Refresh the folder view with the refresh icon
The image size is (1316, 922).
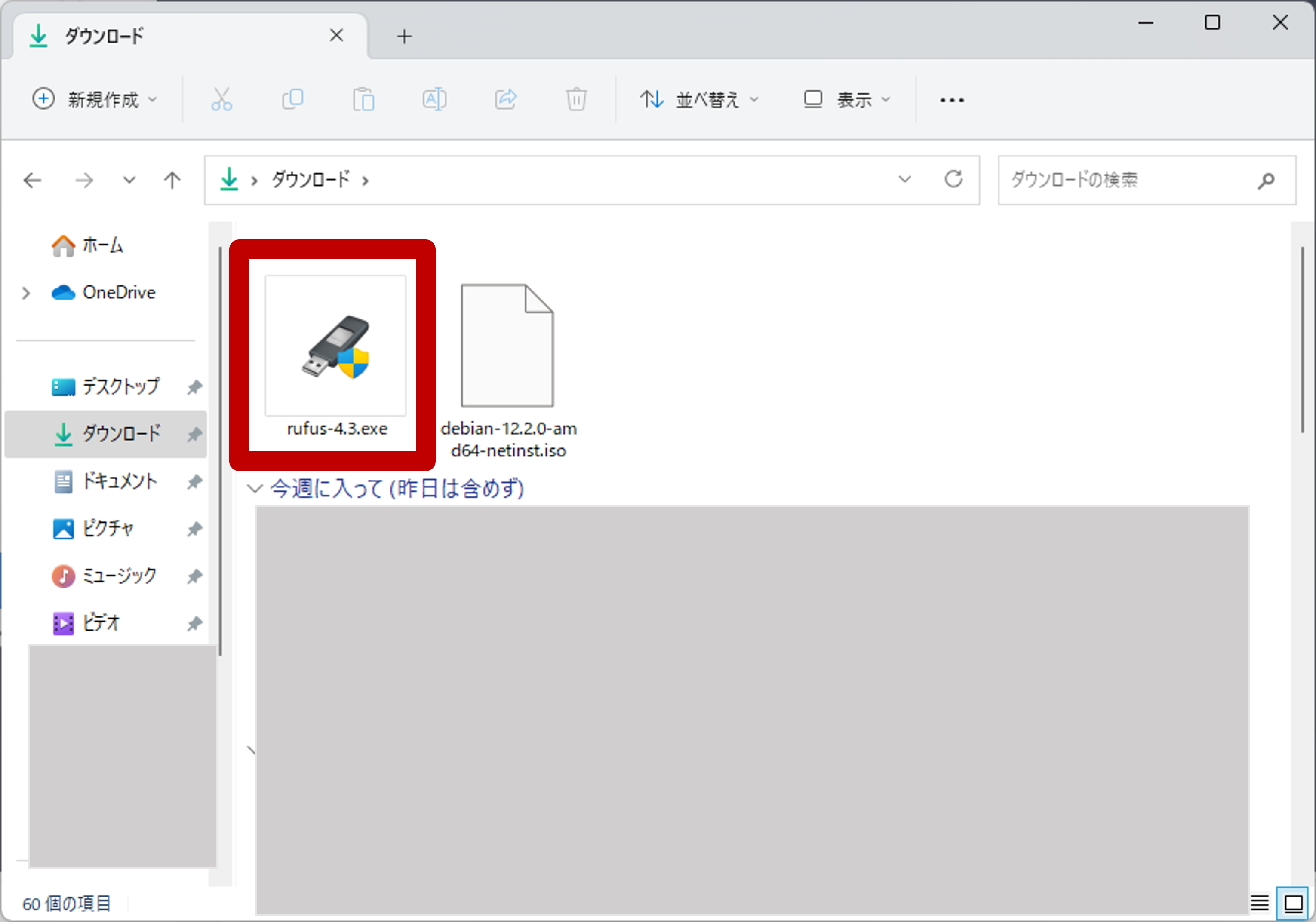point(954,179)
